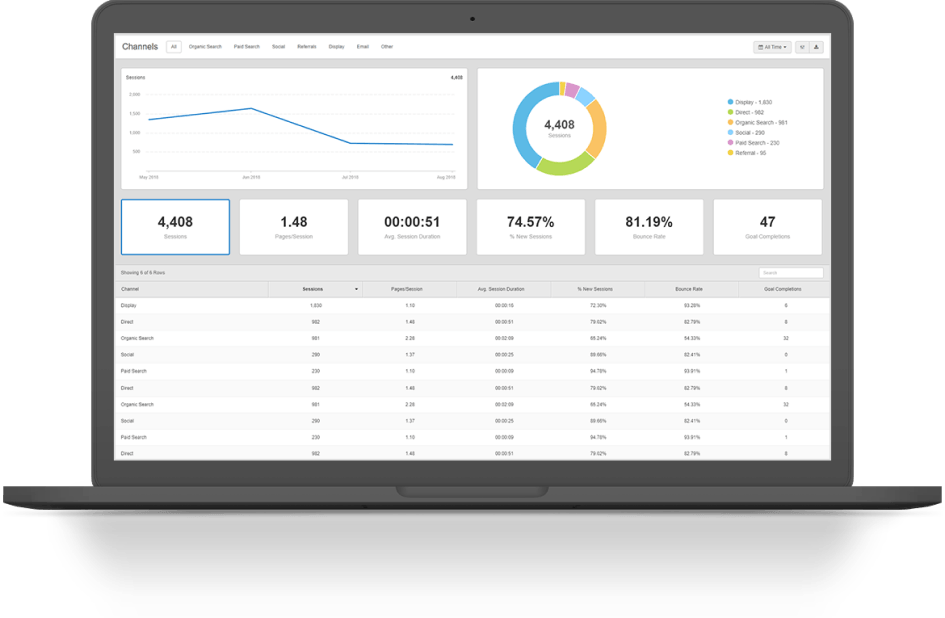Switch to the Email tab
945x618 pixels.
pos(362,46)
